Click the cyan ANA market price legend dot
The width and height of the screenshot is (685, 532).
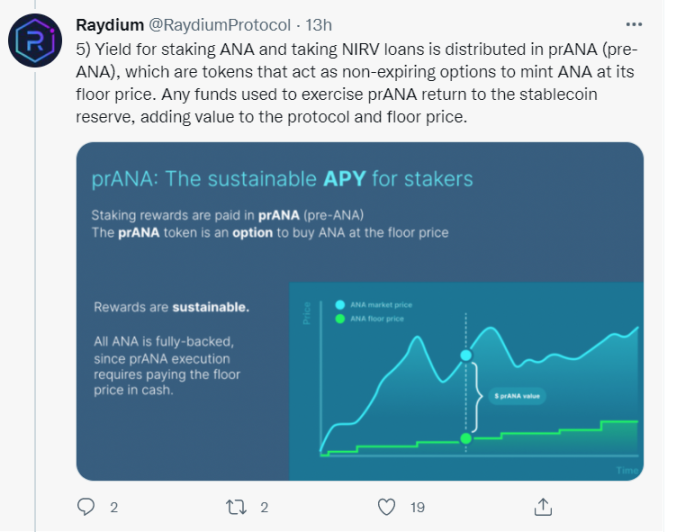pyautogui.click(x=340, y=305)
